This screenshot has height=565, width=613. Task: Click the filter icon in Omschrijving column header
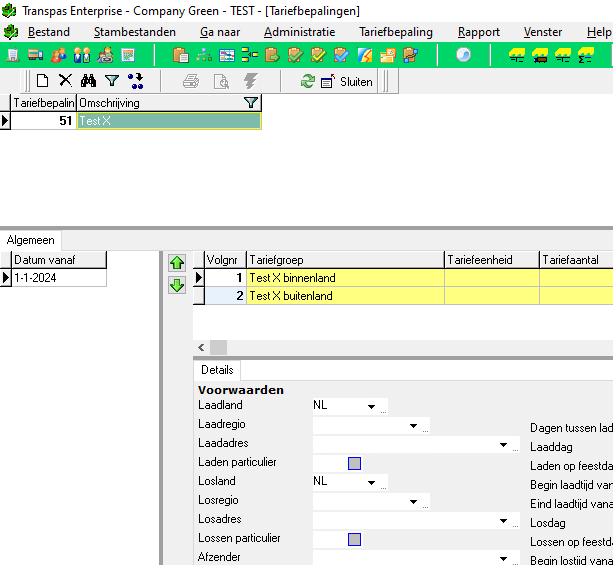[x=250, y=102]
